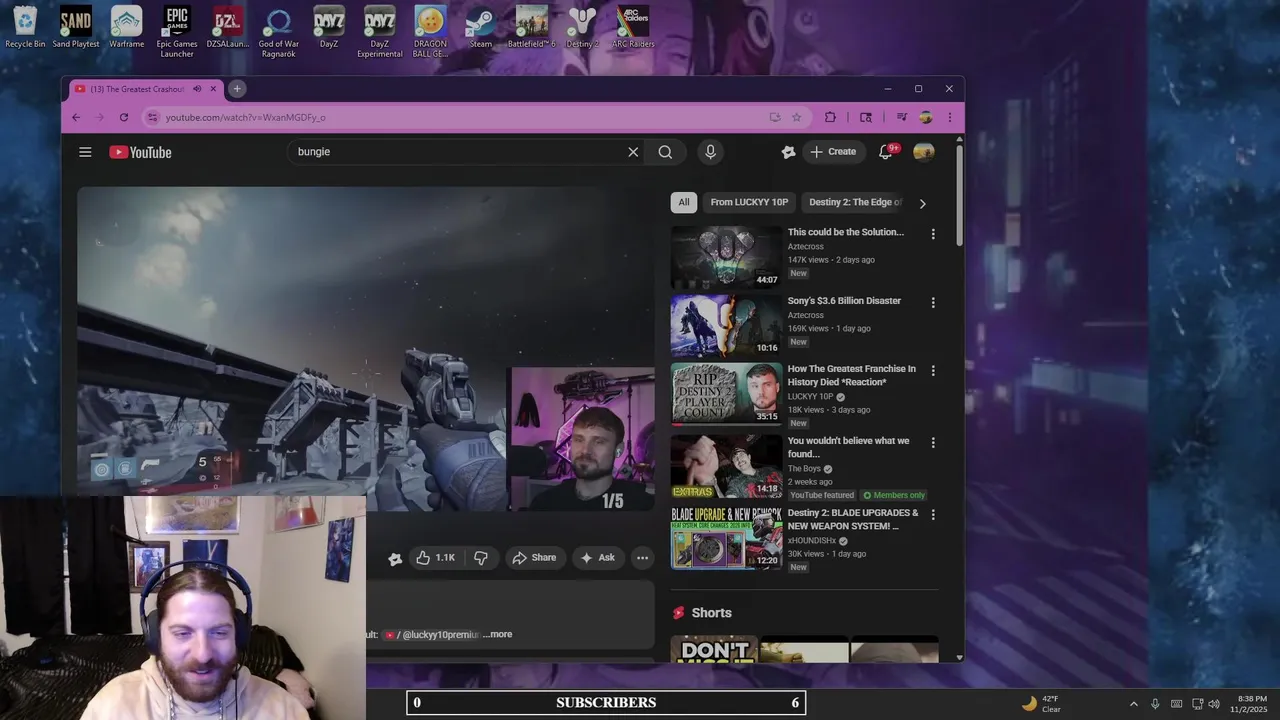Screen dimensions: 1280x720
Task: Close The Greatest Crashout tab
Action: [213, 89]
